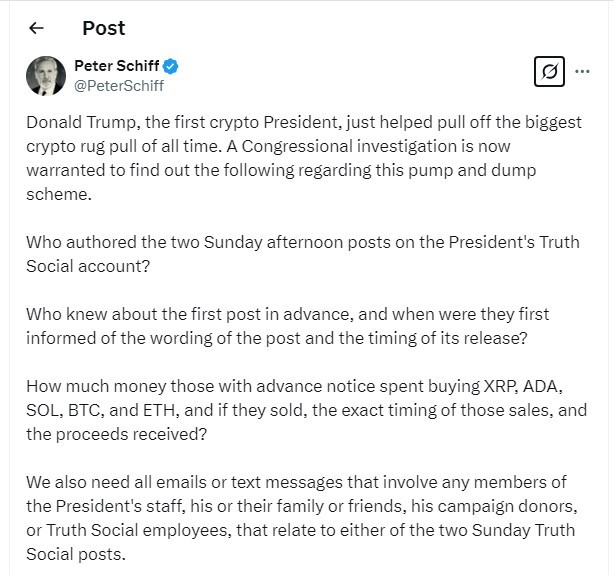Click the Peter Schiff display name
This screenshot has width=614, height=575.
point(117,66)
